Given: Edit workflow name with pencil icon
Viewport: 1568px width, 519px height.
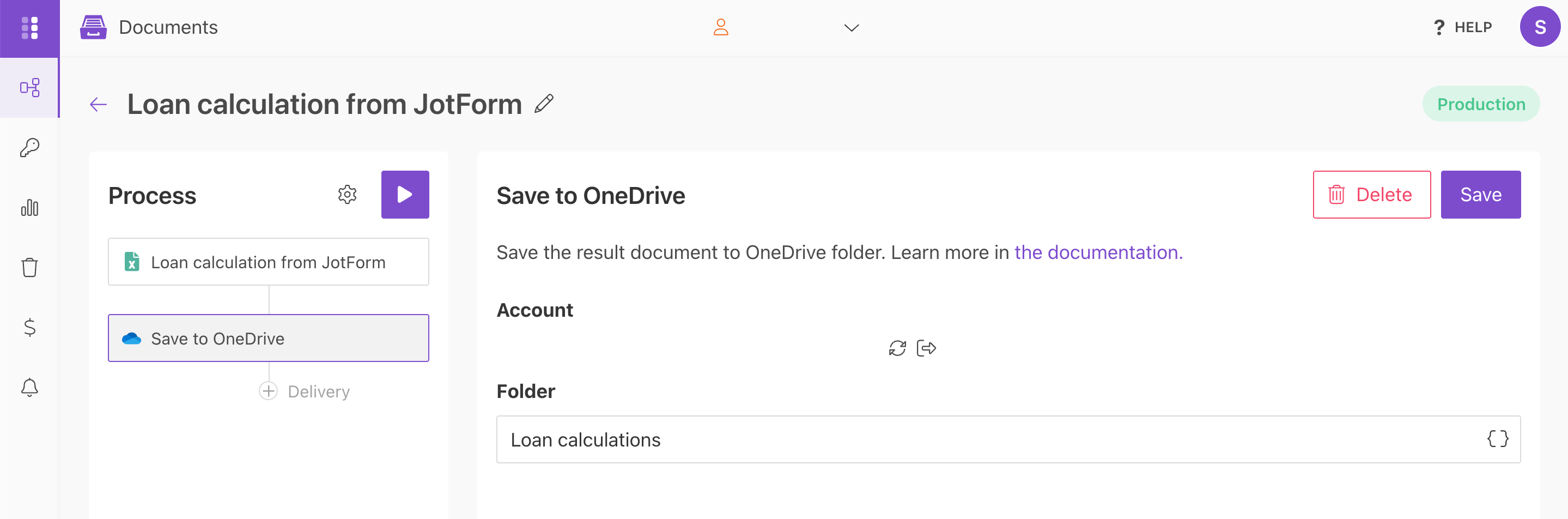Looking at the screenshot, I should [x=544, y=104].
